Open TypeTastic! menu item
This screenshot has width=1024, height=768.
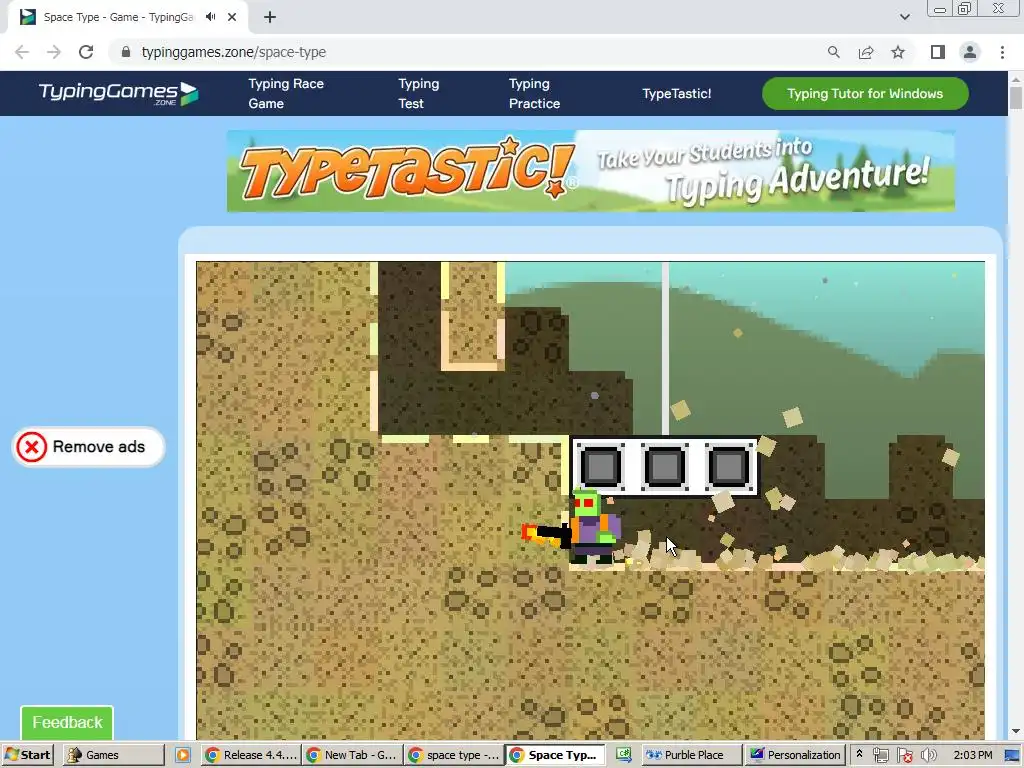tap(677, 93)
